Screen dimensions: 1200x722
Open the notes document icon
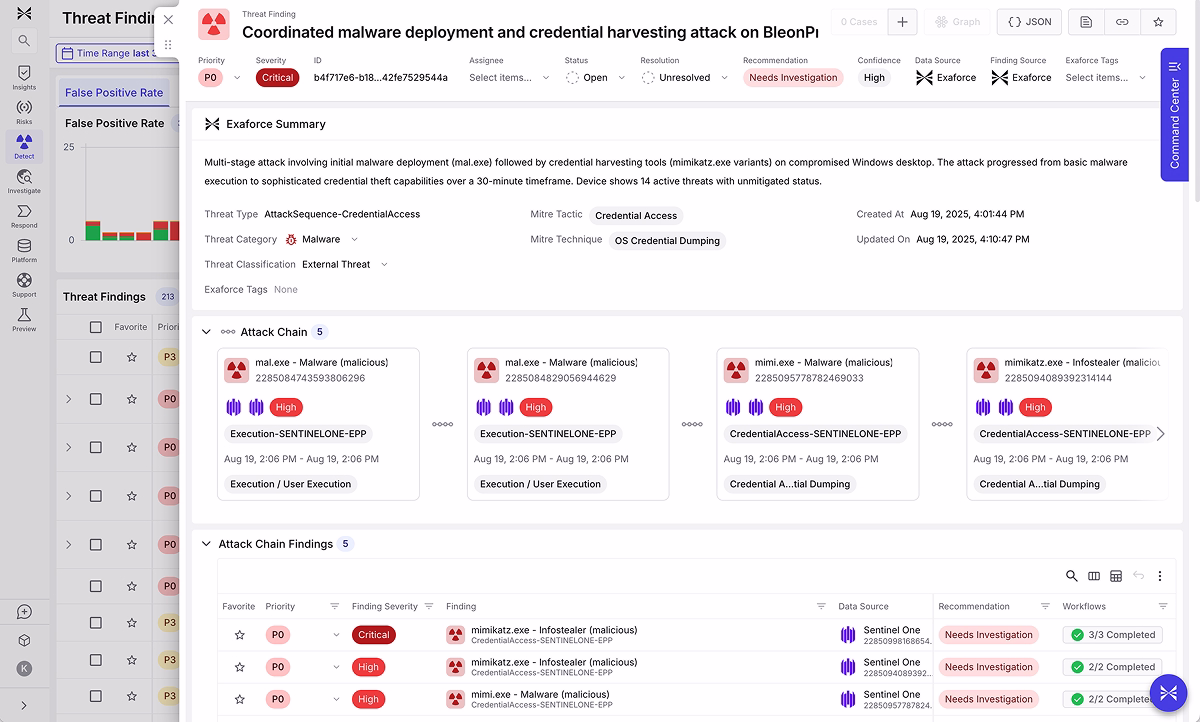click(1086, 22)
